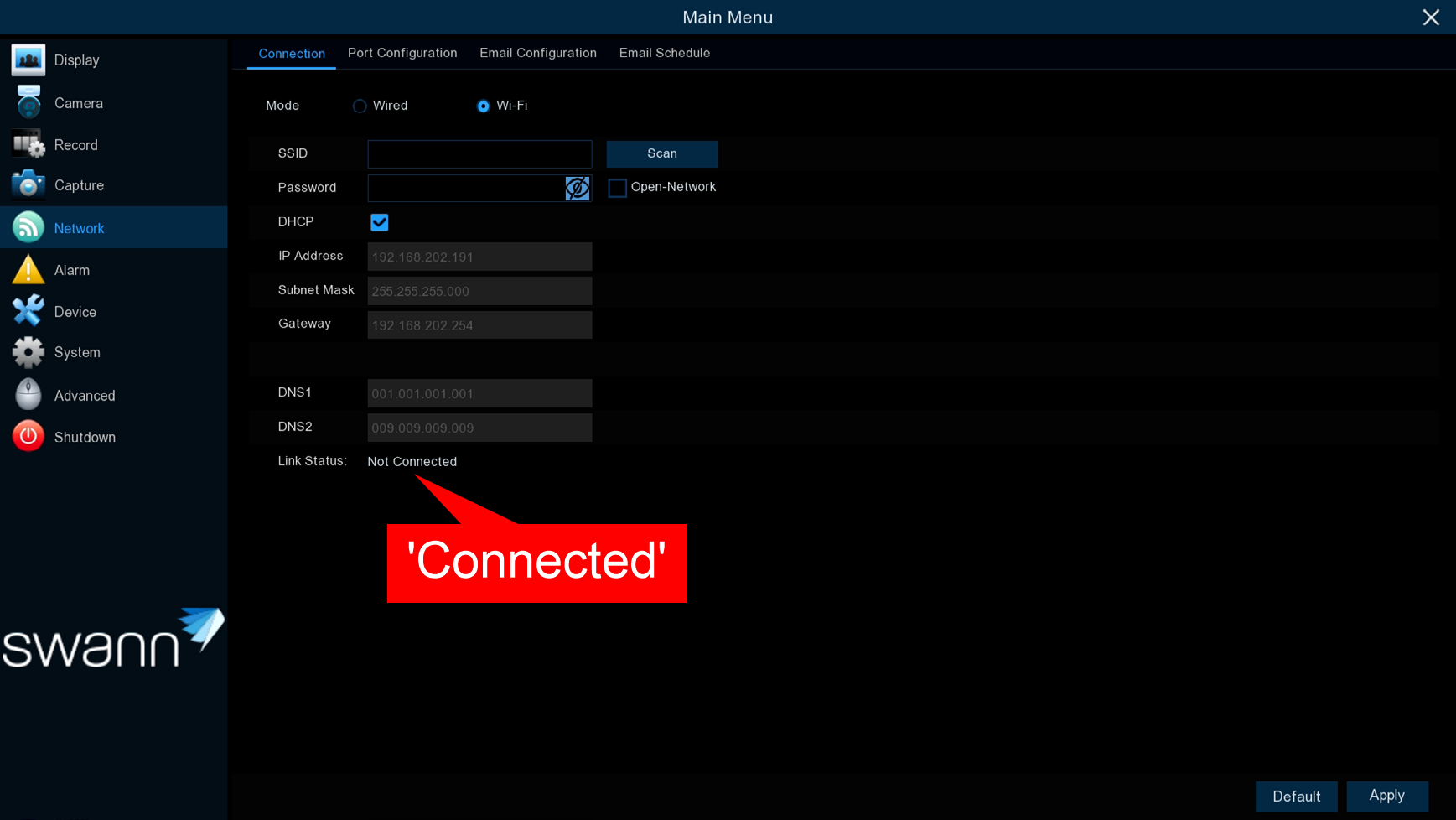Click the Capture camera icon

coord(28,185)
